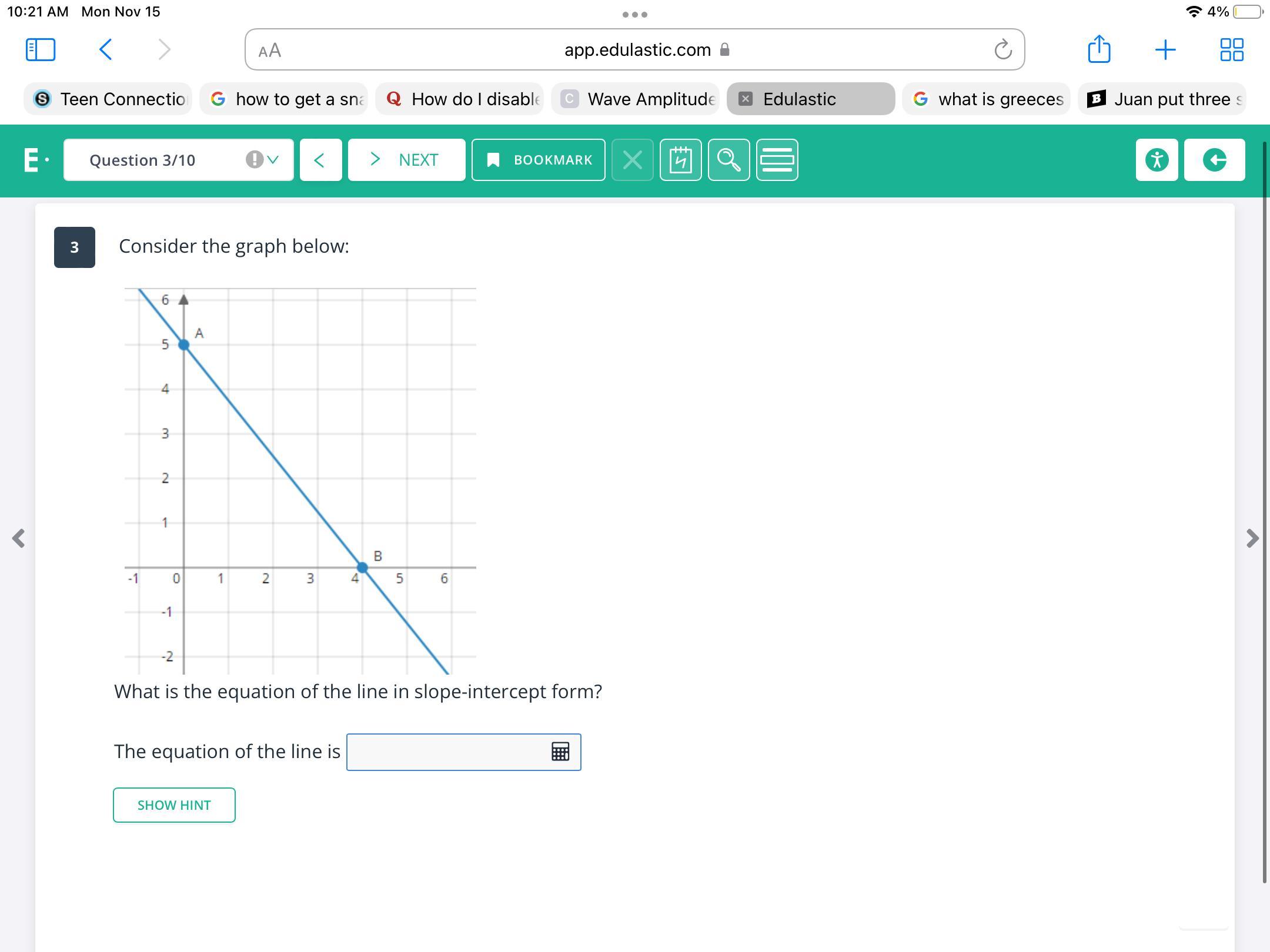The height and width of the screenshot is (952, 1270).
Task: Open the scratchpad calculator tool icon
Action: [x=680, y=160]
